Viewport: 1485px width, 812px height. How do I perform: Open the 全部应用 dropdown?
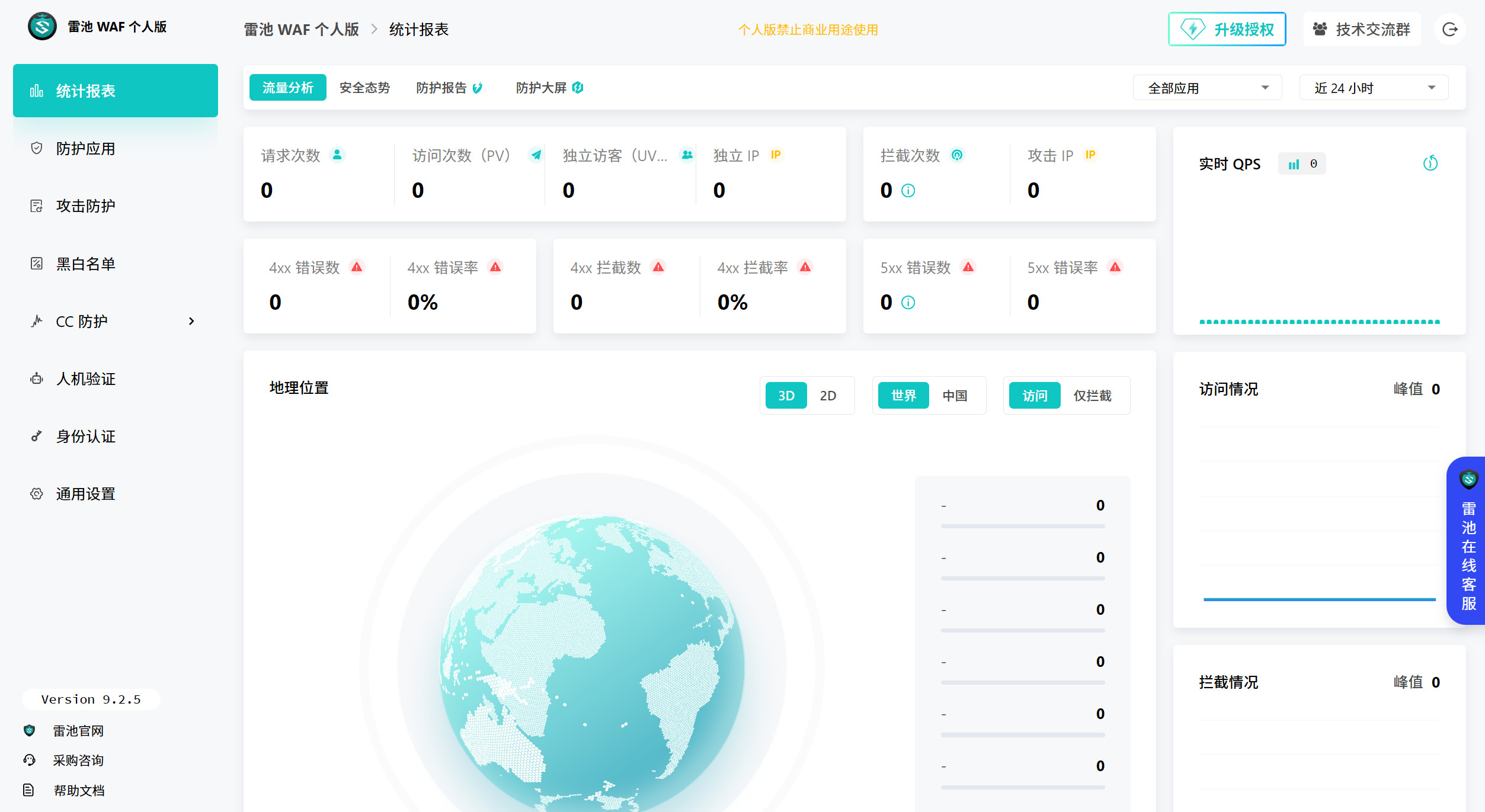click(1207, 87)
